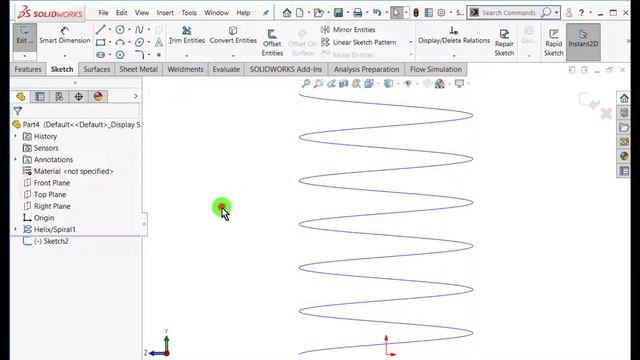Open the Insert menu
640x360 pixels.
(165, 13)
